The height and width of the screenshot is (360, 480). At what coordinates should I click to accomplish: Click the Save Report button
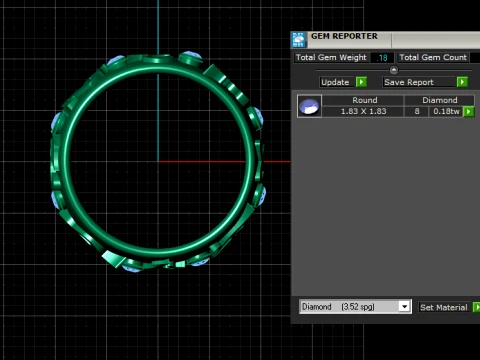(419, 82)
